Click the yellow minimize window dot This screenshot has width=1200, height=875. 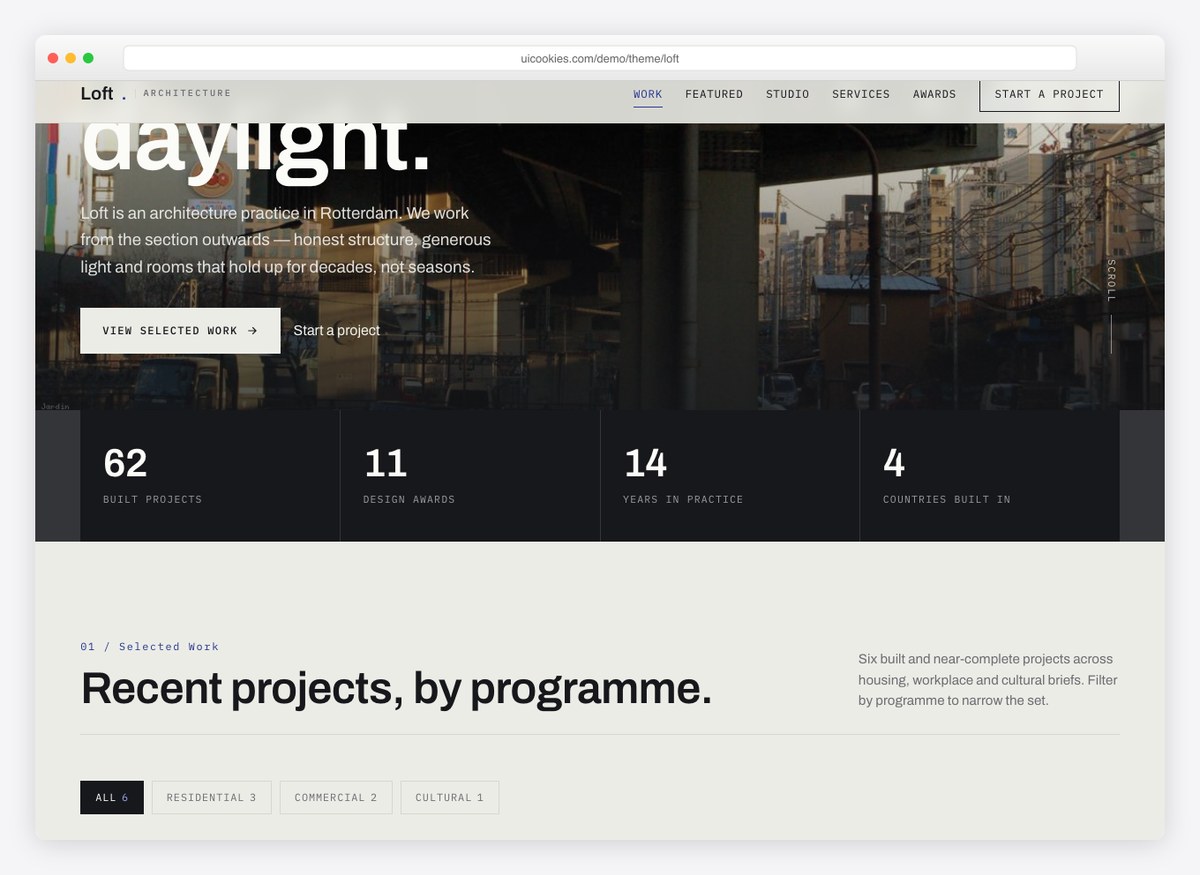[x=70, y=58]
